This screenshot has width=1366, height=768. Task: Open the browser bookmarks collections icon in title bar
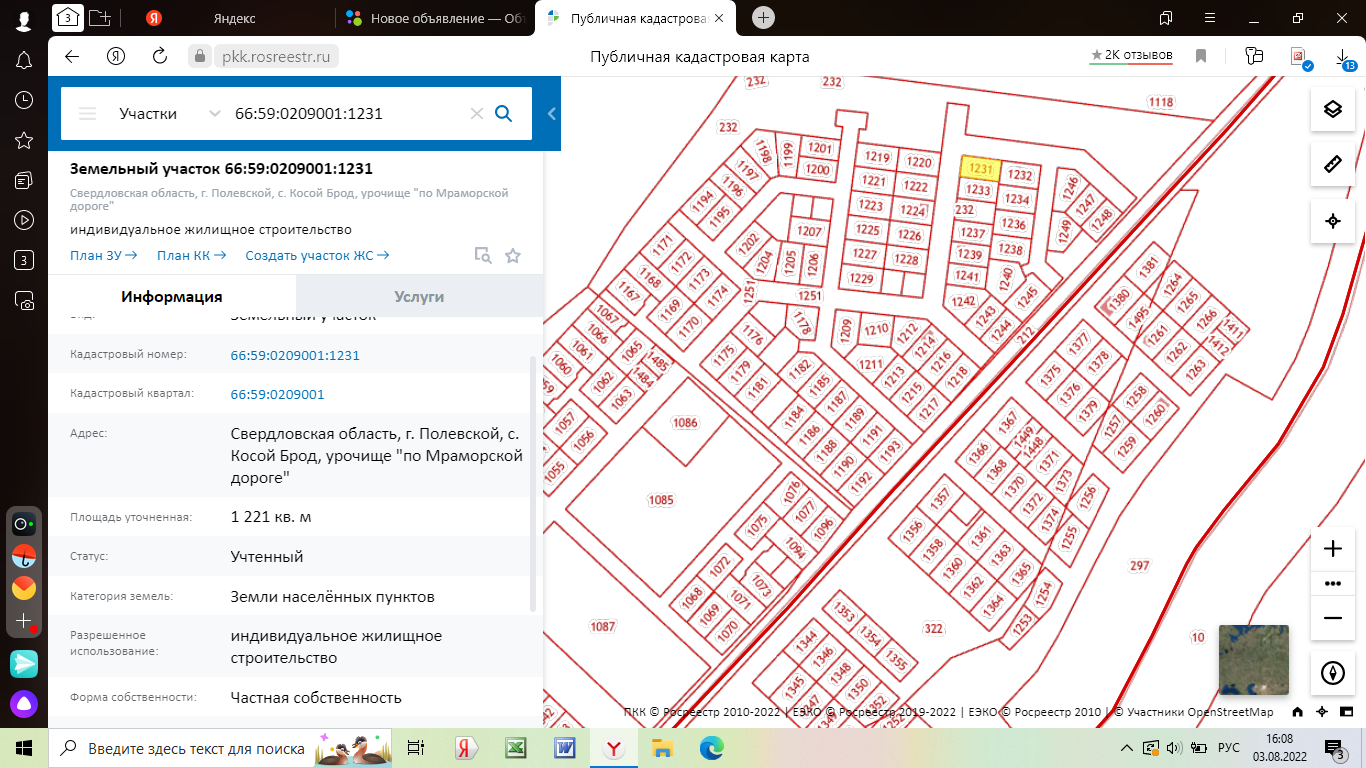pyautogui.click(x=1165, y=18)
